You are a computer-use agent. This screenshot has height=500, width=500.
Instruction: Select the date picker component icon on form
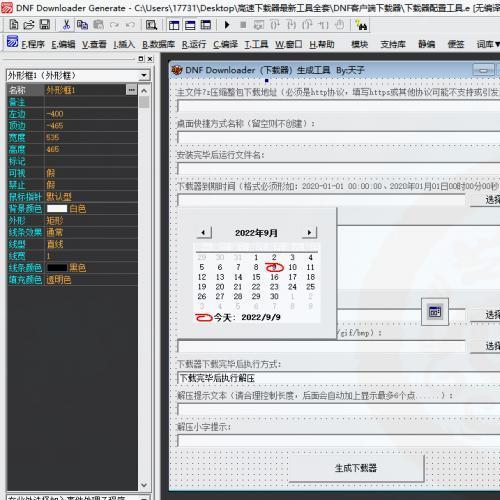click(435, 312)
